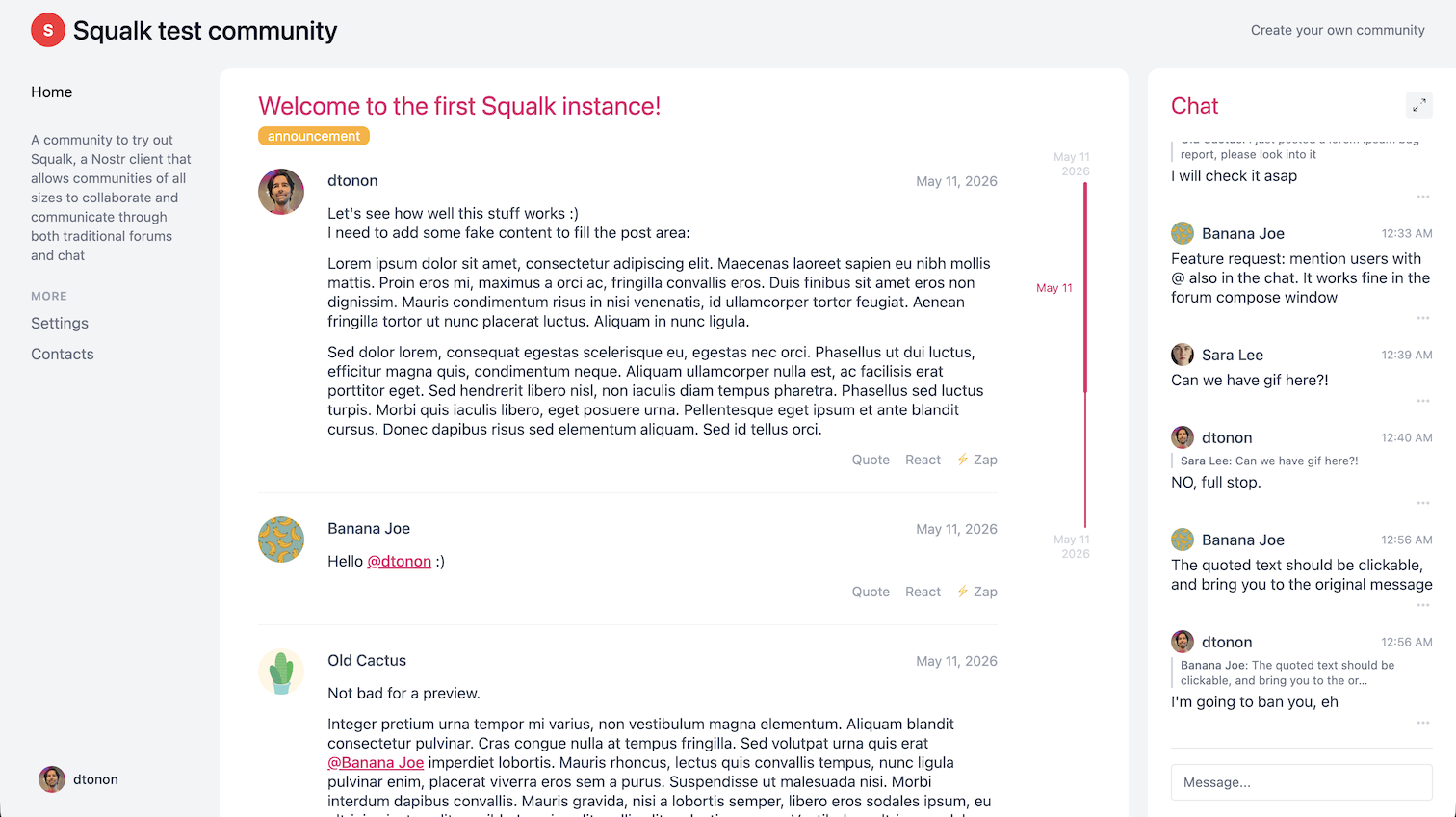Click the @dtonon mention in Banana Joe's post
This screenshot has width=1456, height=817.
pyautogui.click(x=400, y=561)
